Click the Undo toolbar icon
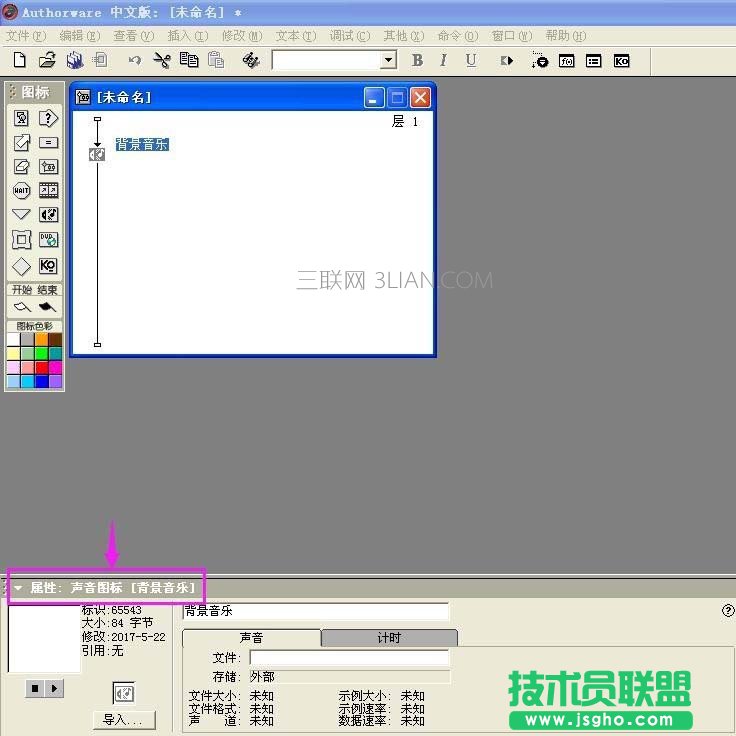Screen dimensions: 736x736 coord(135,60)
